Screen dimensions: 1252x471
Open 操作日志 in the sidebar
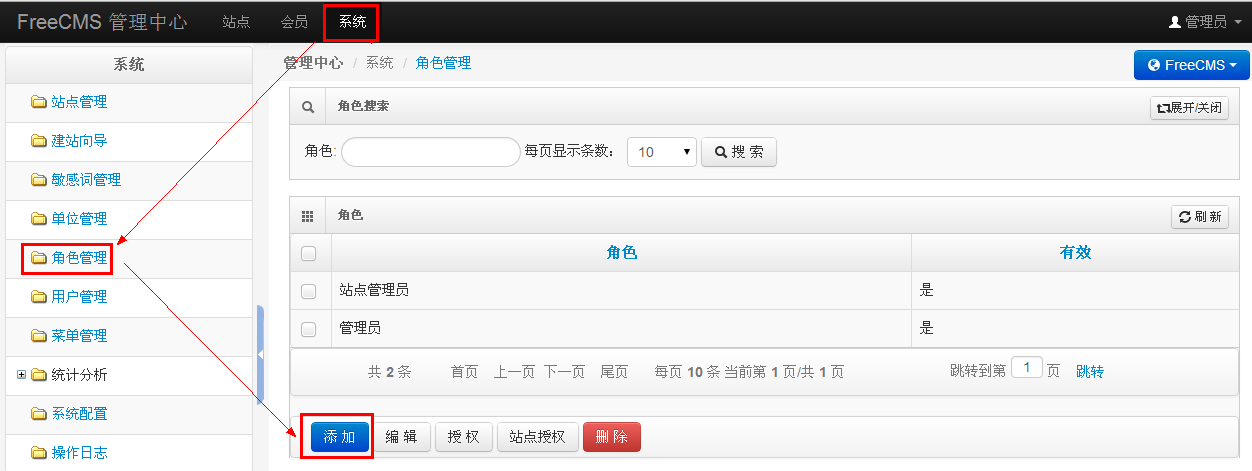pos(79,453)
